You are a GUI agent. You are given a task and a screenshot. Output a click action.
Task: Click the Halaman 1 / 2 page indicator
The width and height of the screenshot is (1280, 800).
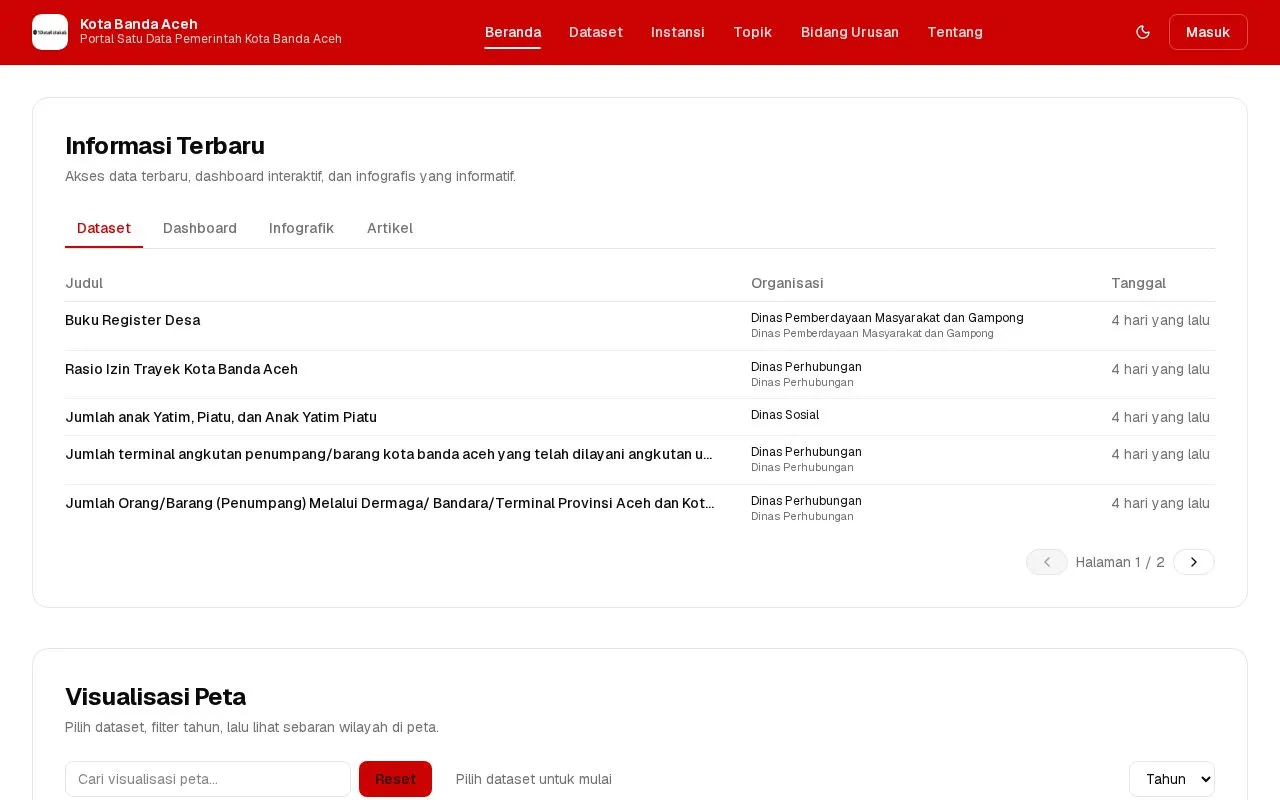[x=1120, y=562]
